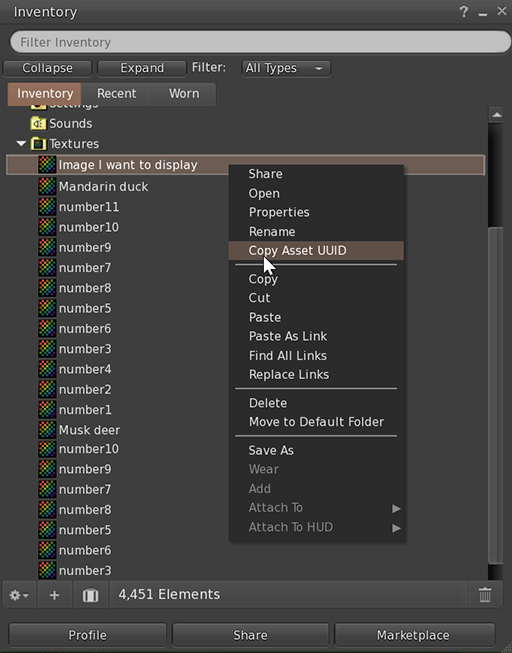This screenshot has height=653, width=512.
Task: Open the gear options menu at bottom
Action: [19, 595]
